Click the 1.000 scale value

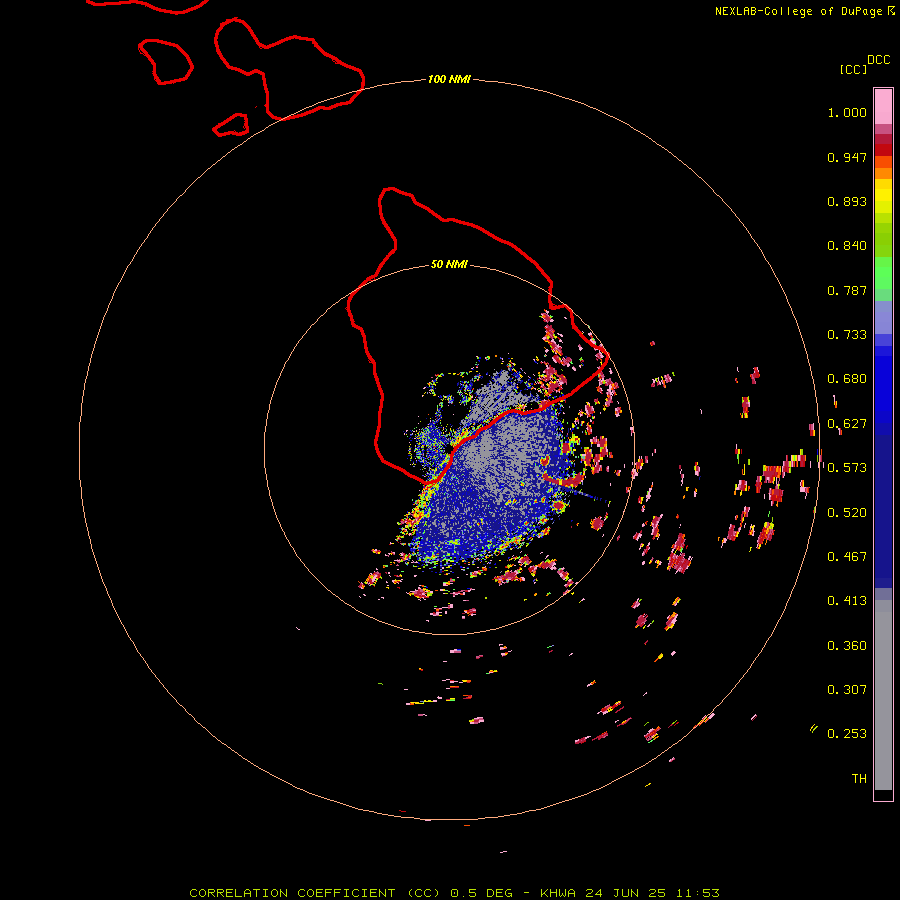coord(847,112)
